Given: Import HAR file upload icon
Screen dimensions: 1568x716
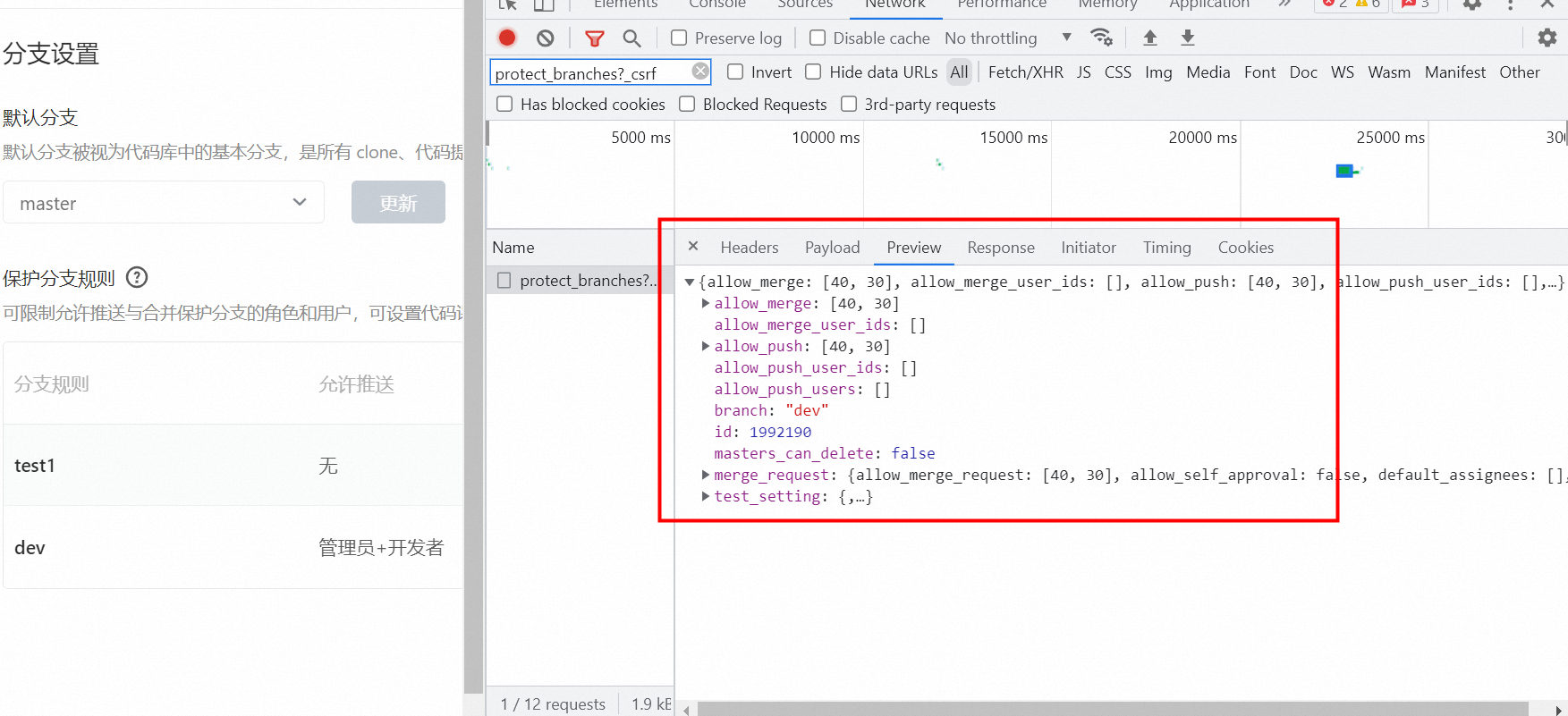Looking at the screenshot, I should coord(1150,38).
